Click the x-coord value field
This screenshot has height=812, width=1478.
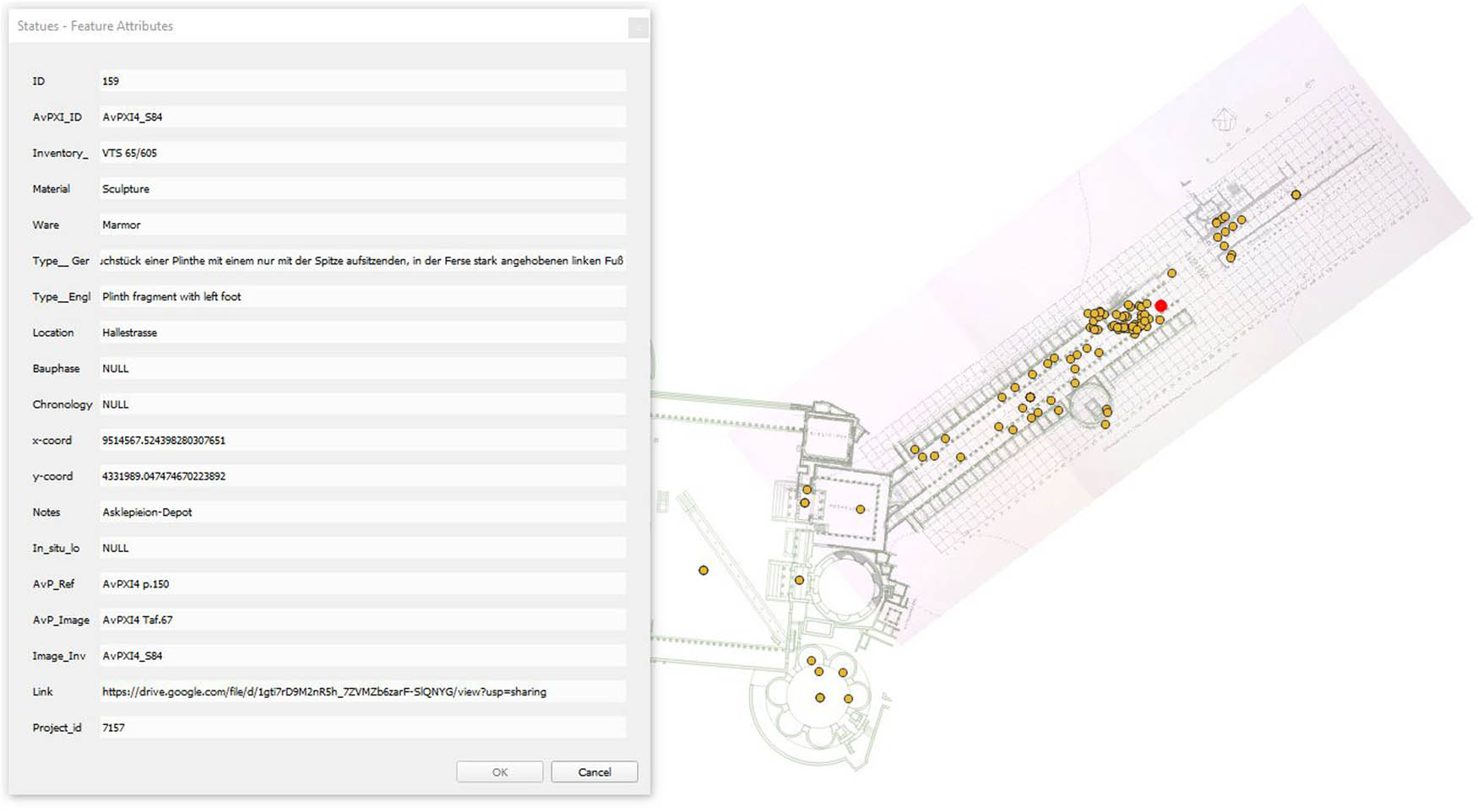[363, 440]
